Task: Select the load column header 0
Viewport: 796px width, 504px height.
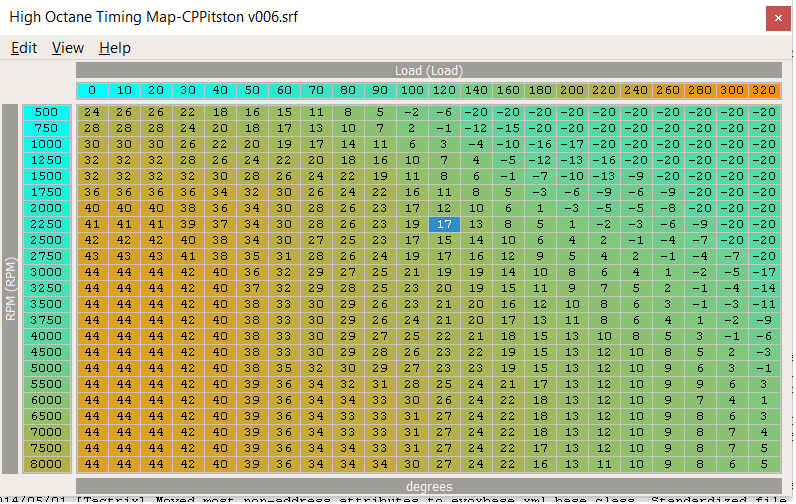Action: (x=92, y=91)
